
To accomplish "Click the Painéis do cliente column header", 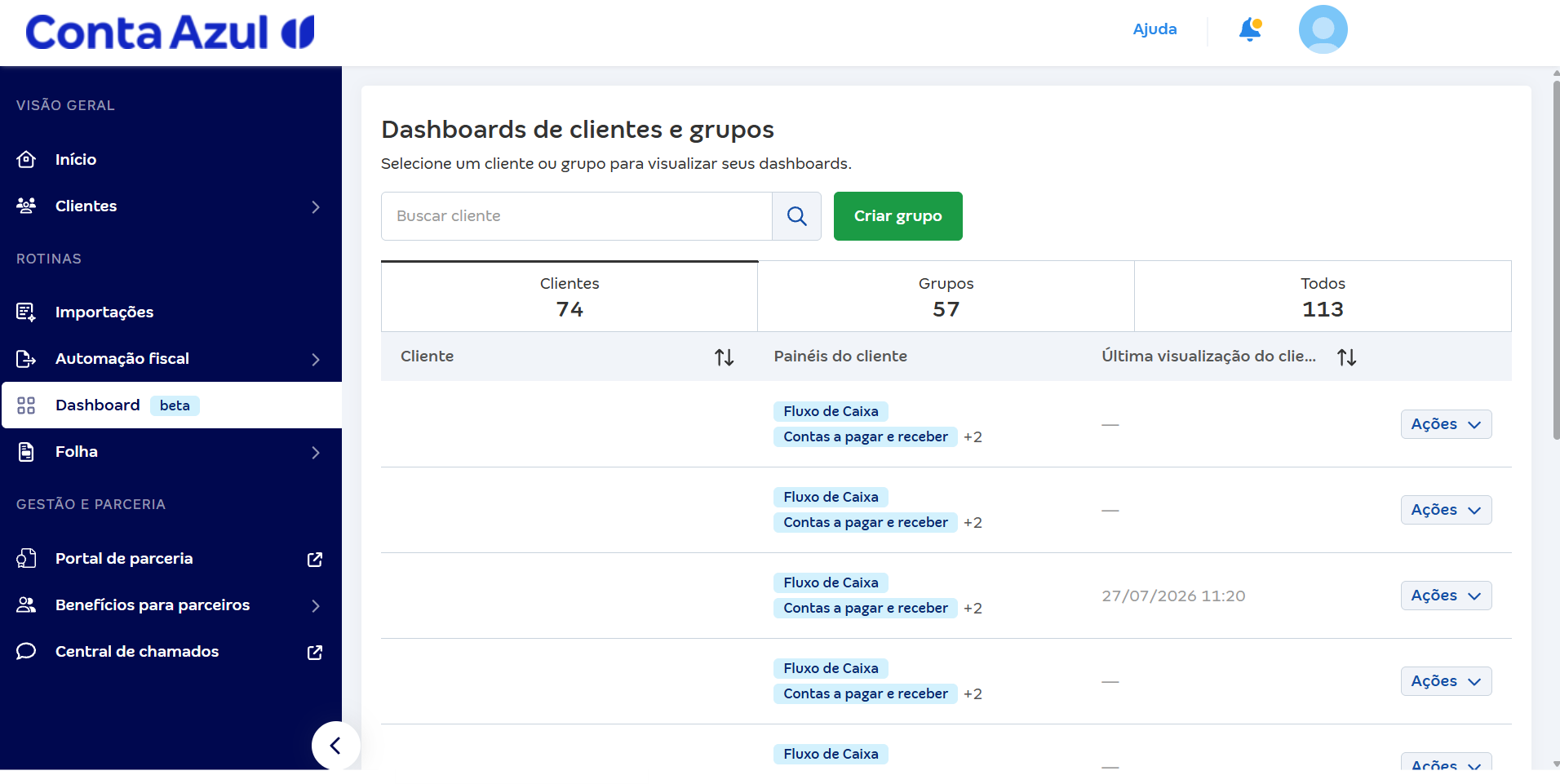I will 840,357.
